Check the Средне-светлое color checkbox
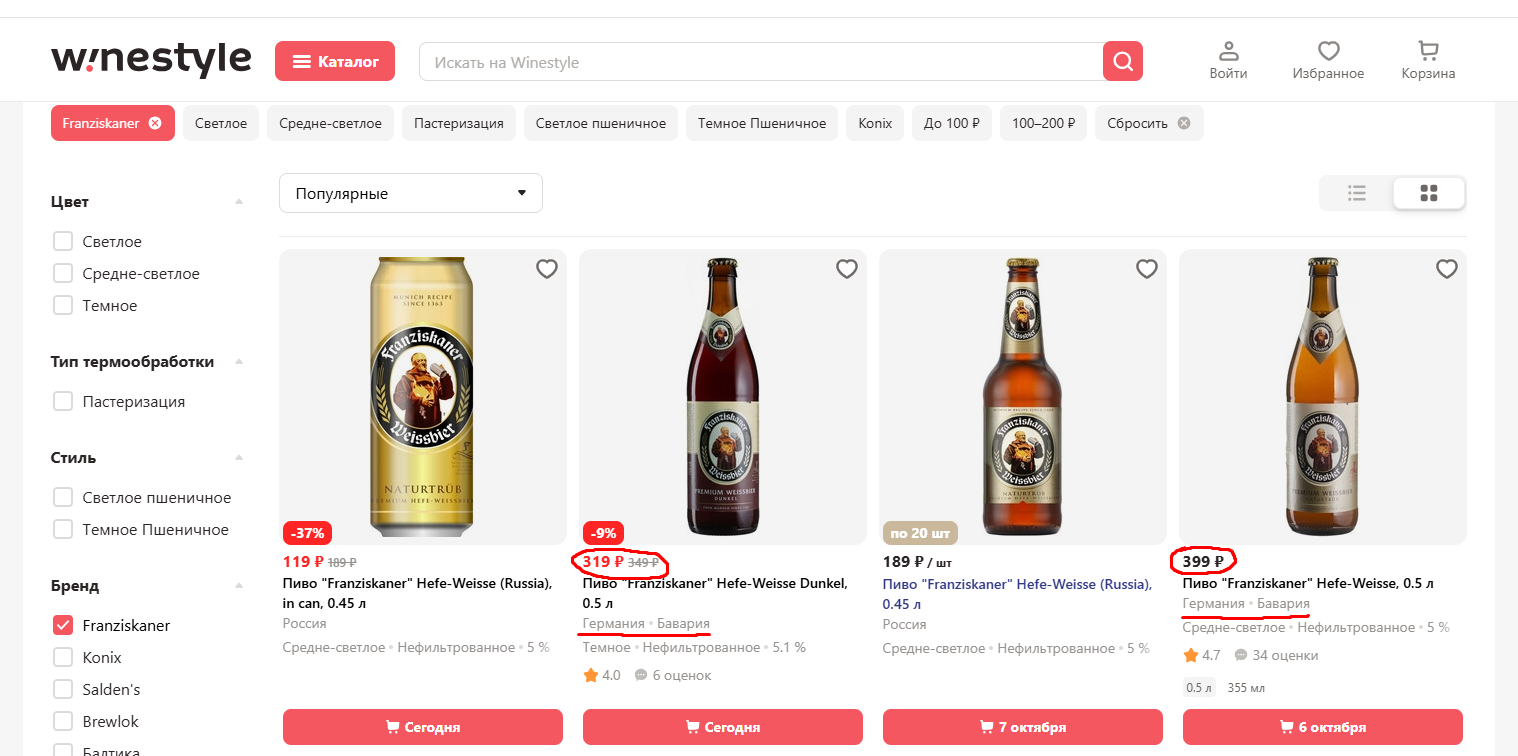Viewport: 1518px width, 756px height. pyautogui.click(x=63, y=273)
